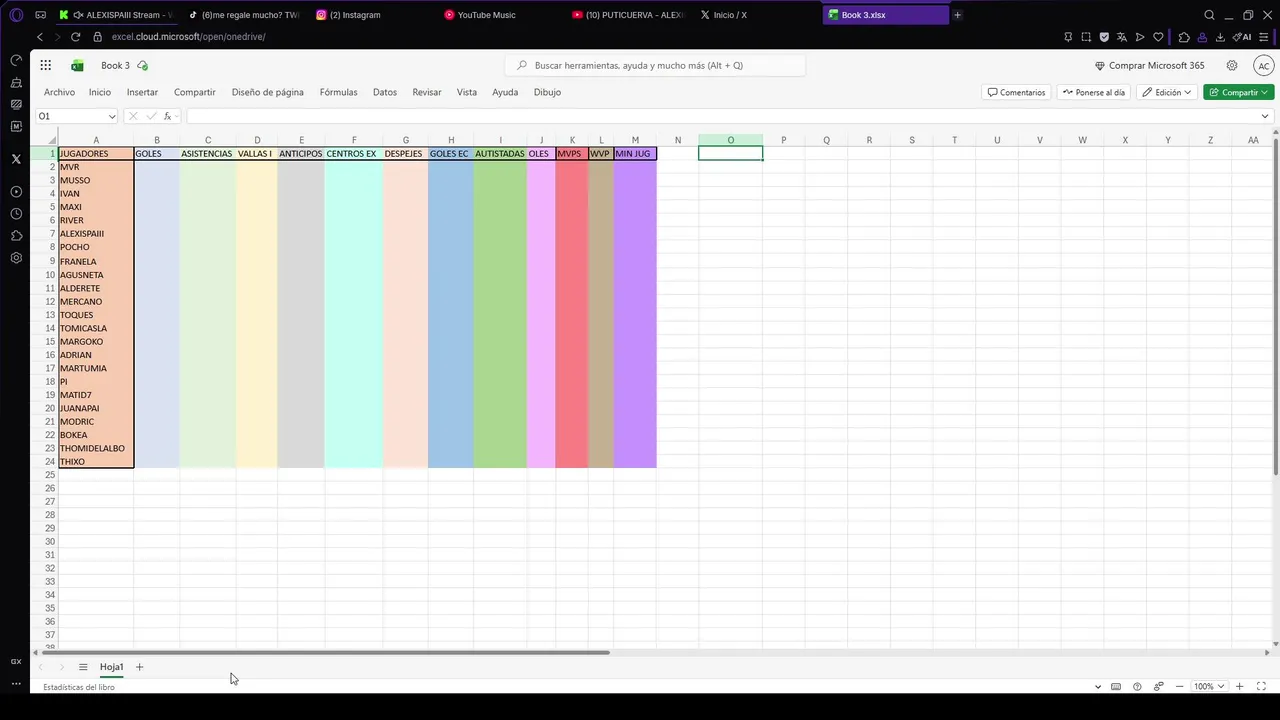Image resolution: width=1280 pixels, height=720 pixels.
Task: Go back in the browser
Action: pos(39,37)
